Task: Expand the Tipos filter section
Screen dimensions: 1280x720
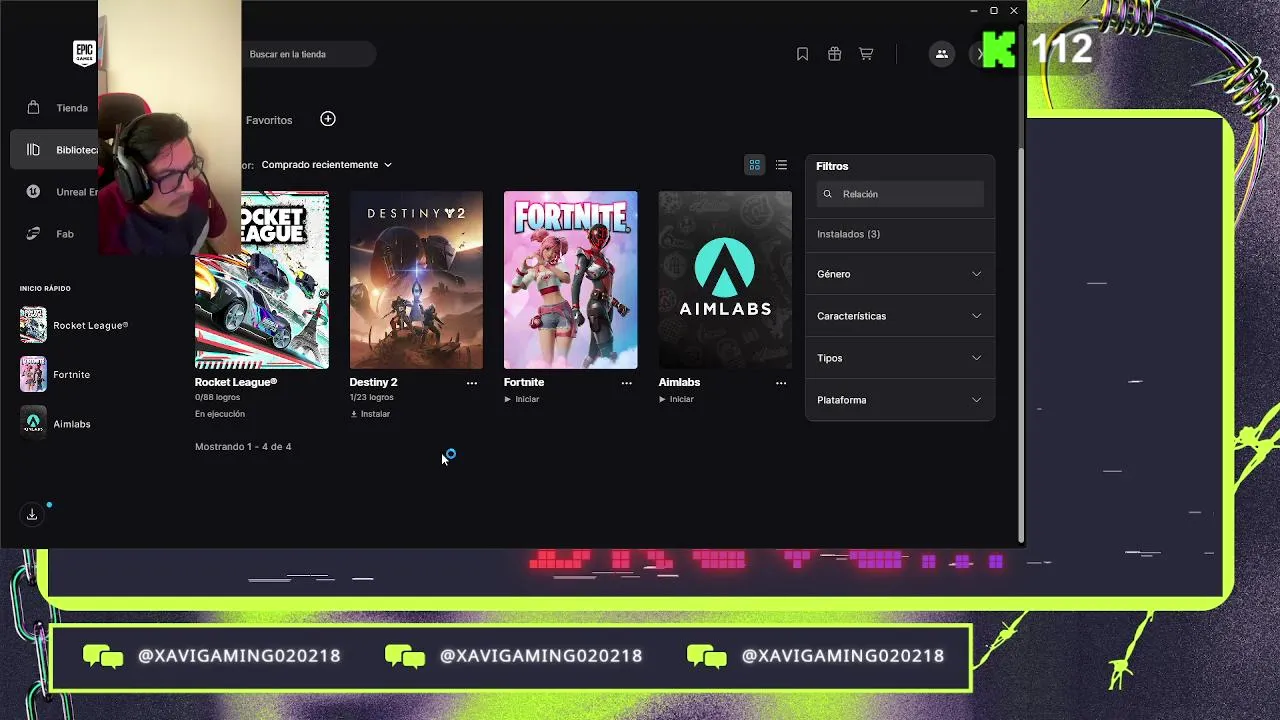Action: (x=900, y=358)
